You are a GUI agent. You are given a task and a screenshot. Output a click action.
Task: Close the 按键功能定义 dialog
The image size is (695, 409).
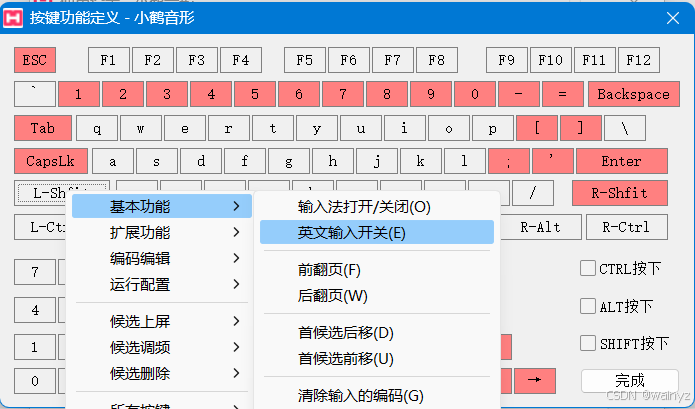[673, 18]
